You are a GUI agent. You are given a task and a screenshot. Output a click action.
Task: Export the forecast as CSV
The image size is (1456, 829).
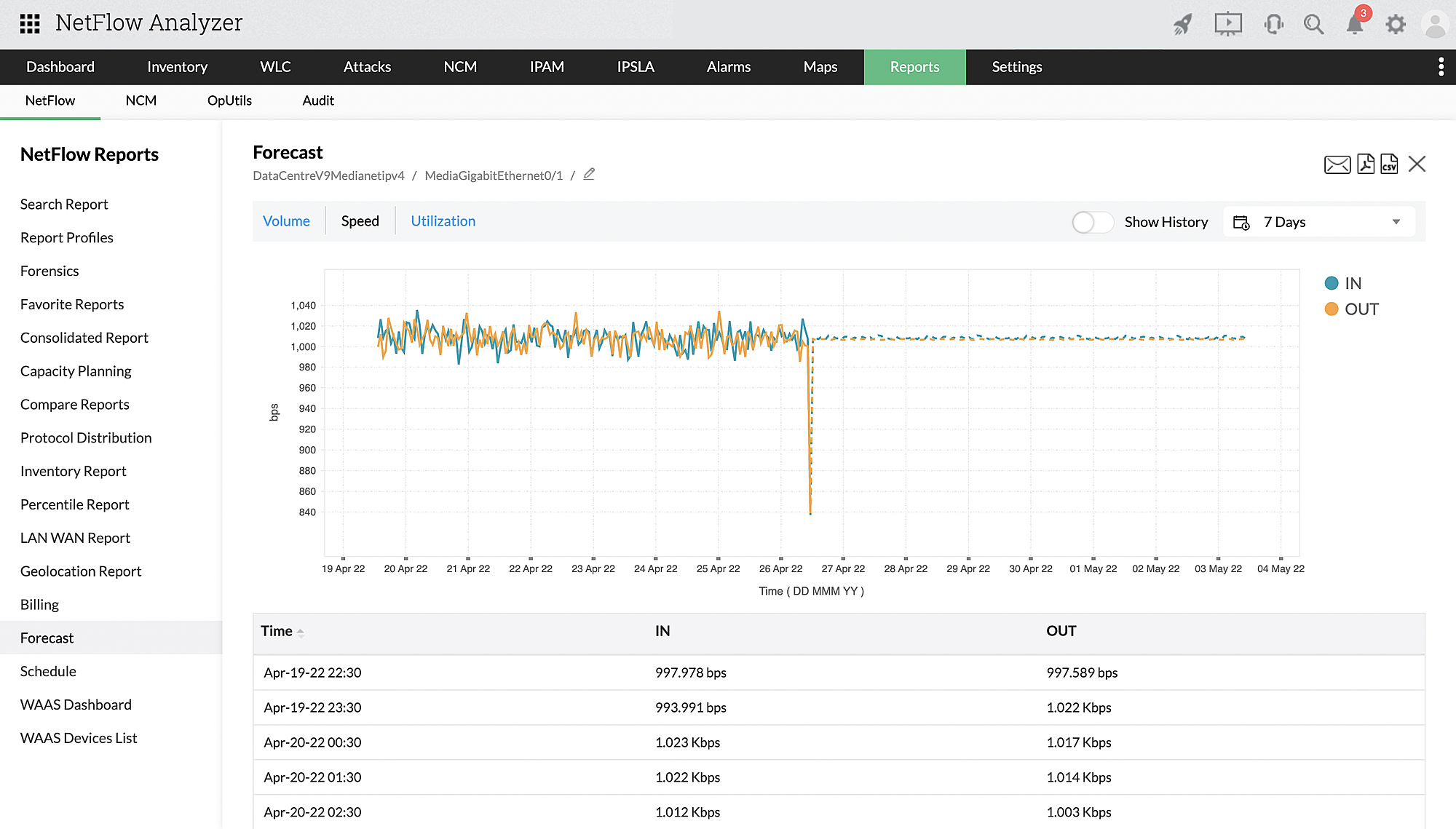point(1389,164)
